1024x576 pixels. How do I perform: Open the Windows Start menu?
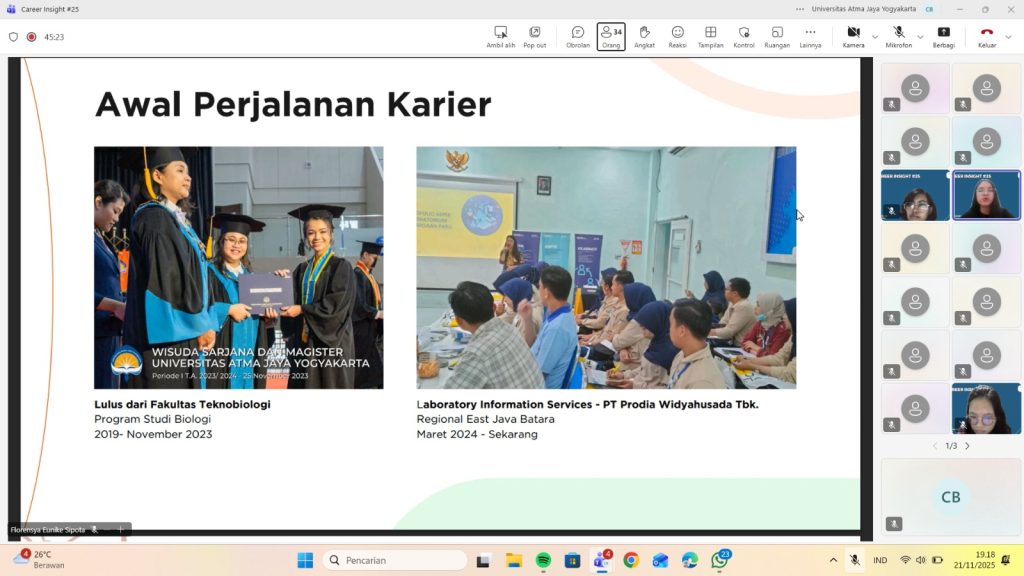(305, 560)
